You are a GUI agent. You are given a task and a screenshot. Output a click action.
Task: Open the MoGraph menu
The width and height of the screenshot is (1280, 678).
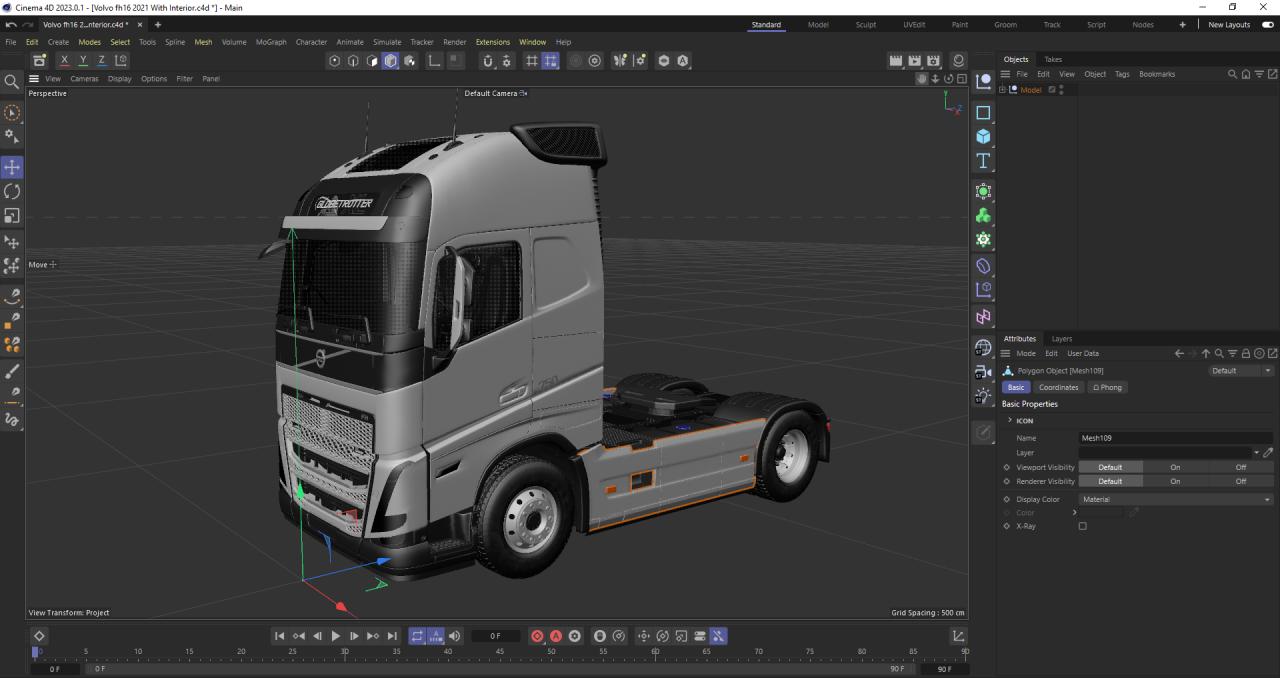click(270, 42)
